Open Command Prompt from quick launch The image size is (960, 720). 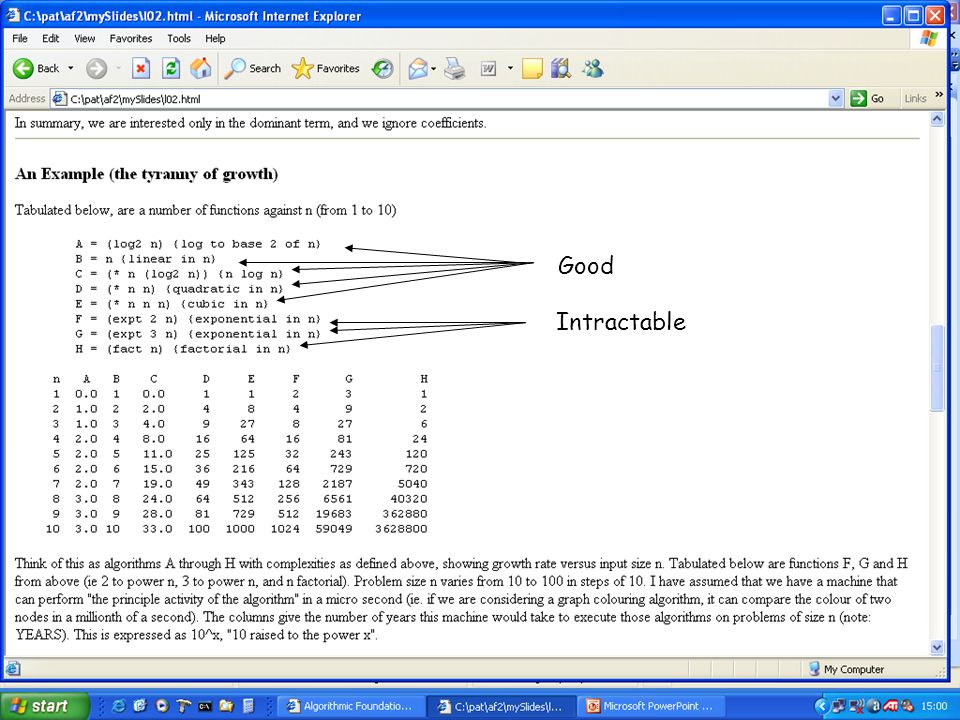click(x=205, y=706)
